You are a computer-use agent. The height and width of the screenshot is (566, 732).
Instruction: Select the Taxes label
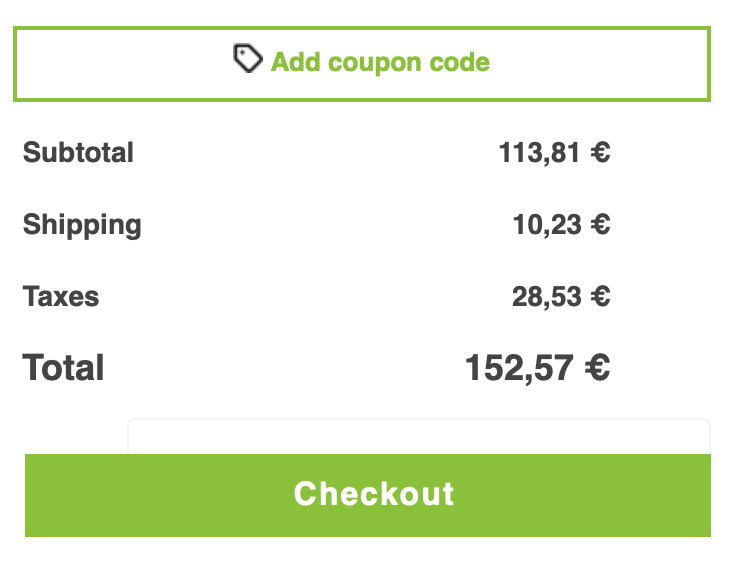61,297
